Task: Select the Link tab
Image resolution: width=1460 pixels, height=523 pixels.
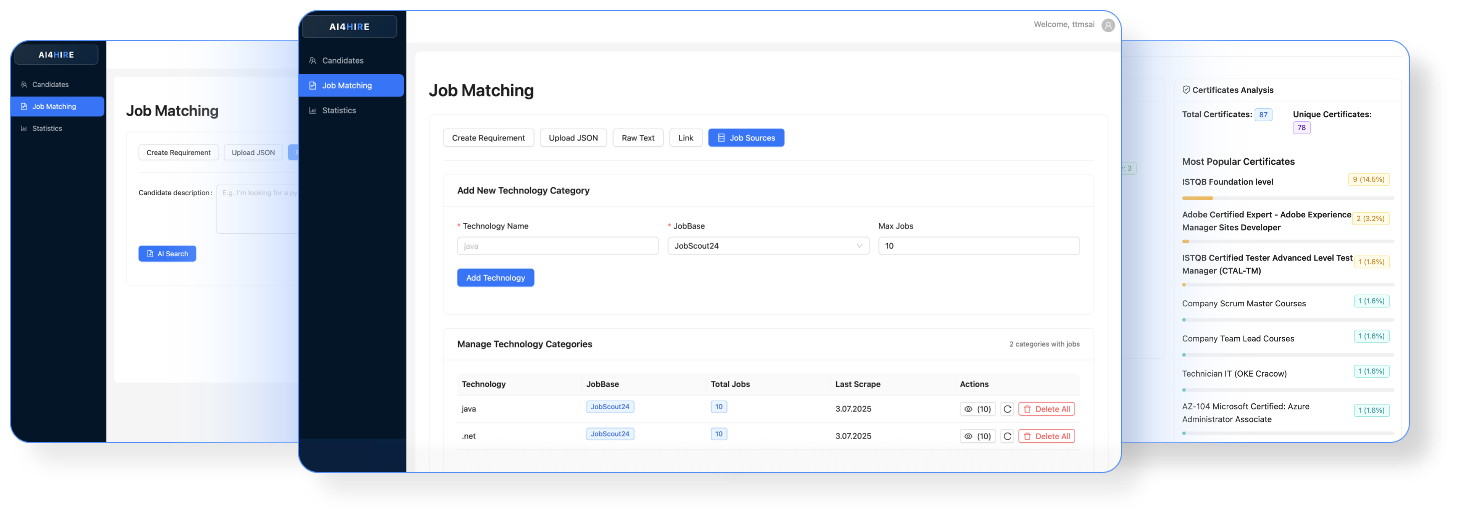Action: (686, 138)
